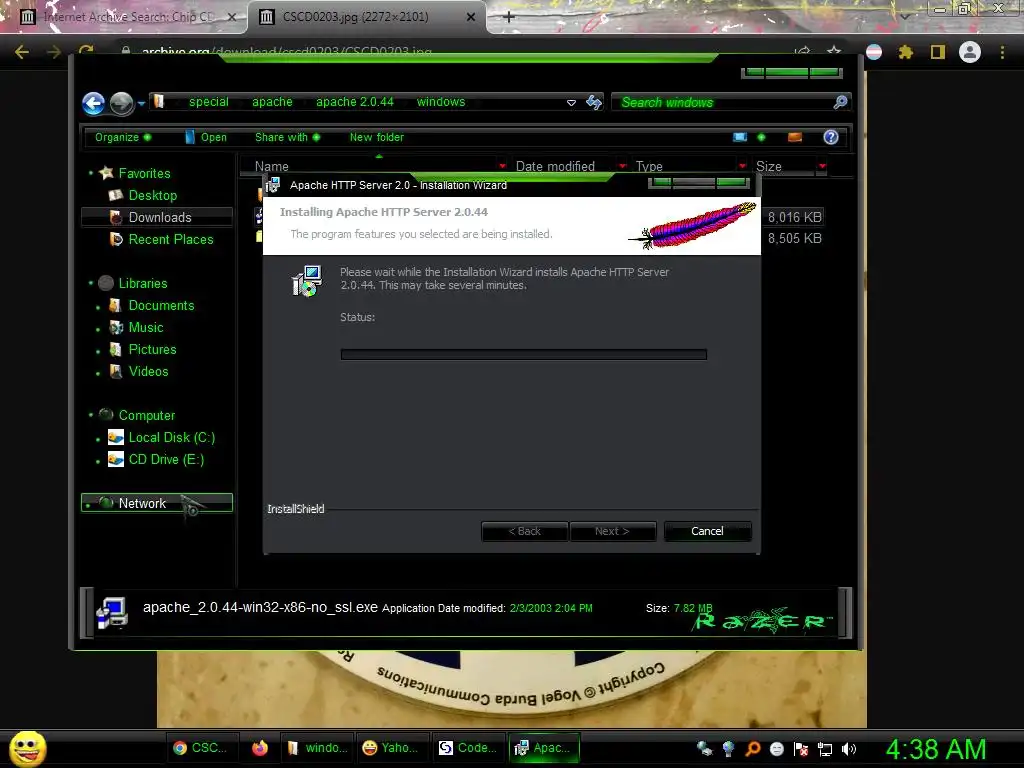Expand the view options dropdown dot
The width and height of the screenshot is (1024, 768).
[761, 137]
